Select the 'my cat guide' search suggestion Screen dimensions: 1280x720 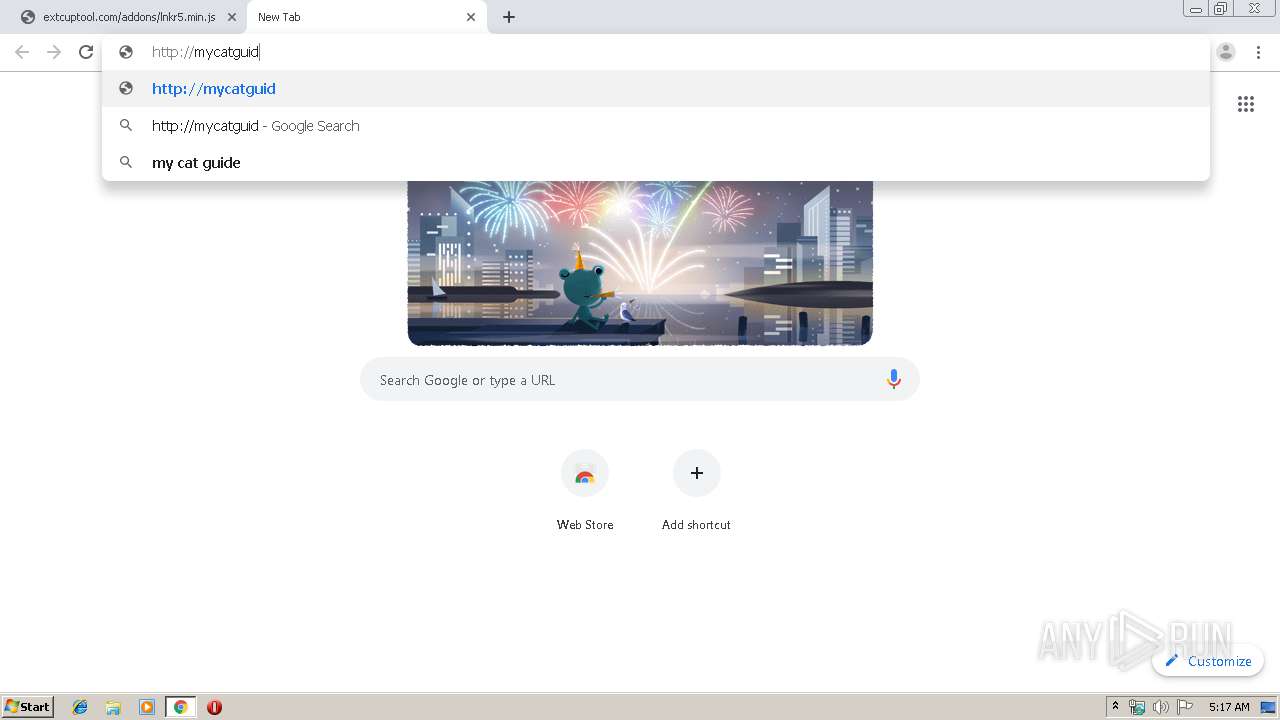(x=656, y=162)
